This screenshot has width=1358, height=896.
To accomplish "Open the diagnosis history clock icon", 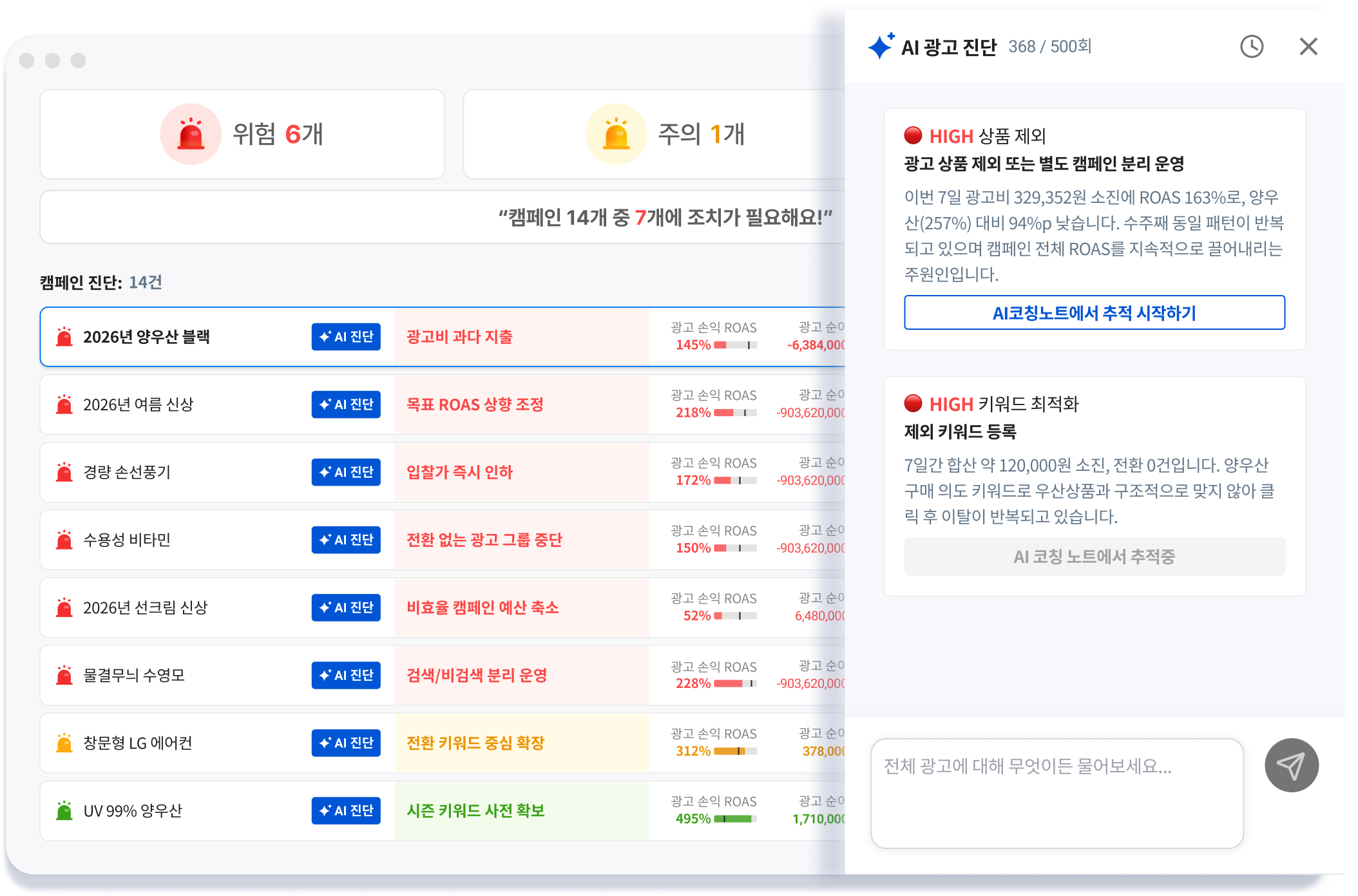I will click(1251, 46).
